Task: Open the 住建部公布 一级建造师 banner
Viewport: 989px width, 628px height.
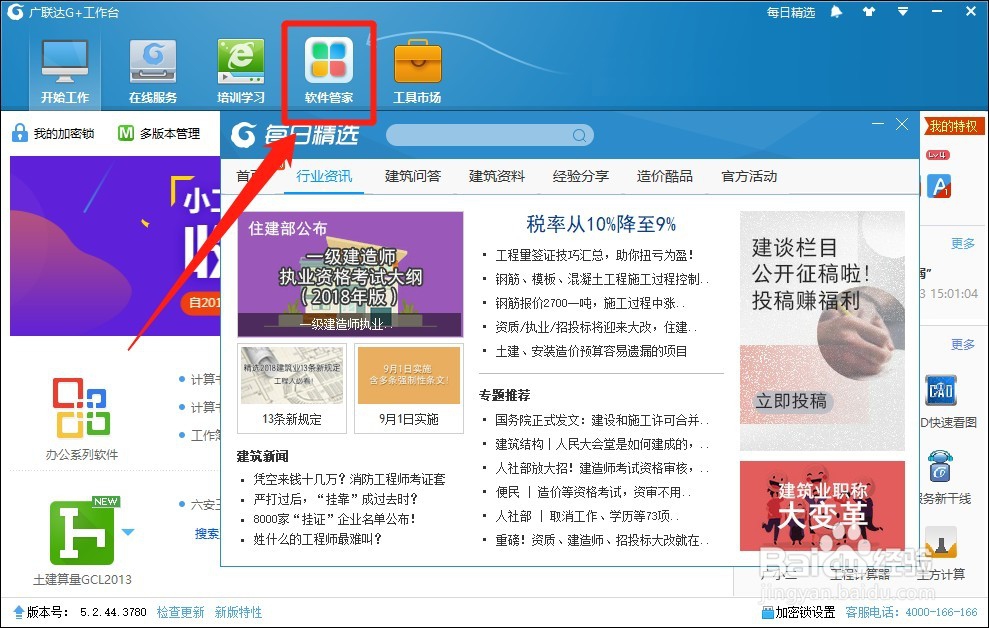Action: pos(350,274)
